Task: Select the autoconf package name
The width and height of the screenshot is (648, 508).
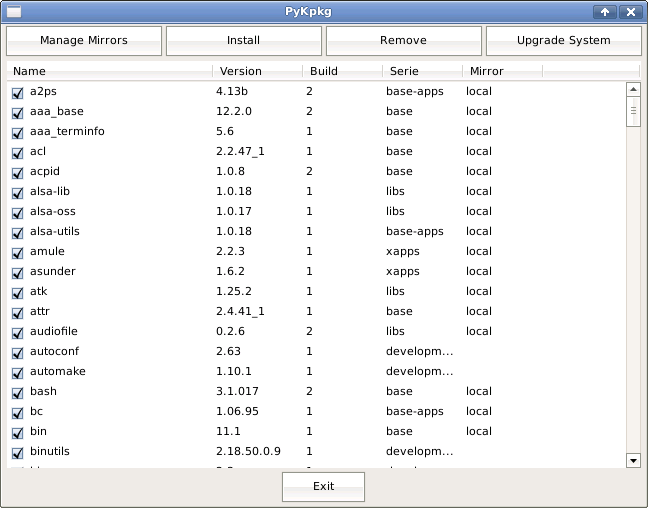Action: [54, 351]
